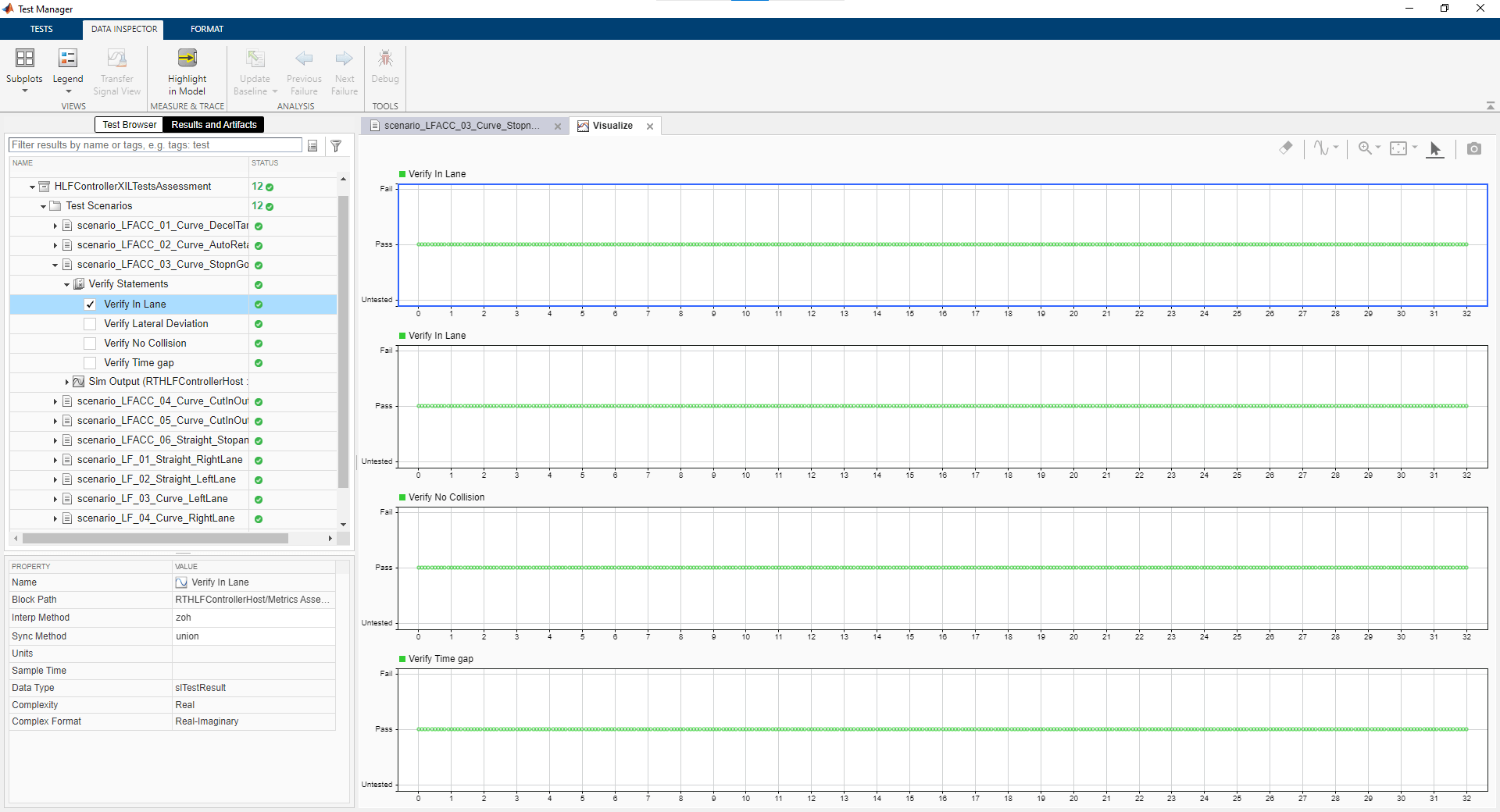
Task: Click the horizontal scrollbar in results tree
Action: point(156,538)
